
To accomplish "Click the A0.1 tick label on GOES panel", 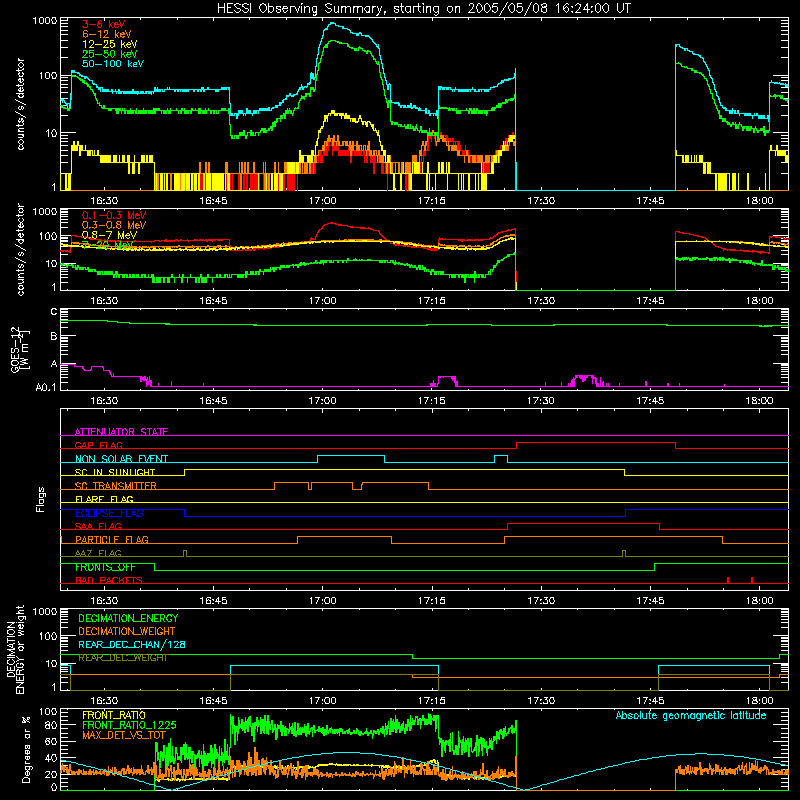I will [45, 387].
